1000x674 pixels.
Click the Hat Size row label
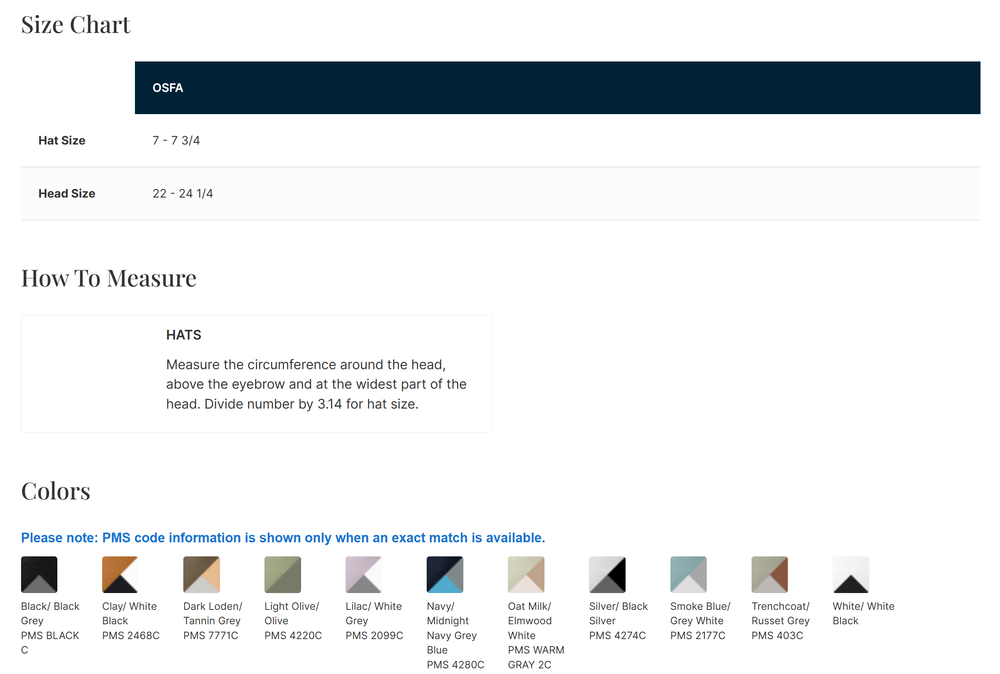point(62,141)
